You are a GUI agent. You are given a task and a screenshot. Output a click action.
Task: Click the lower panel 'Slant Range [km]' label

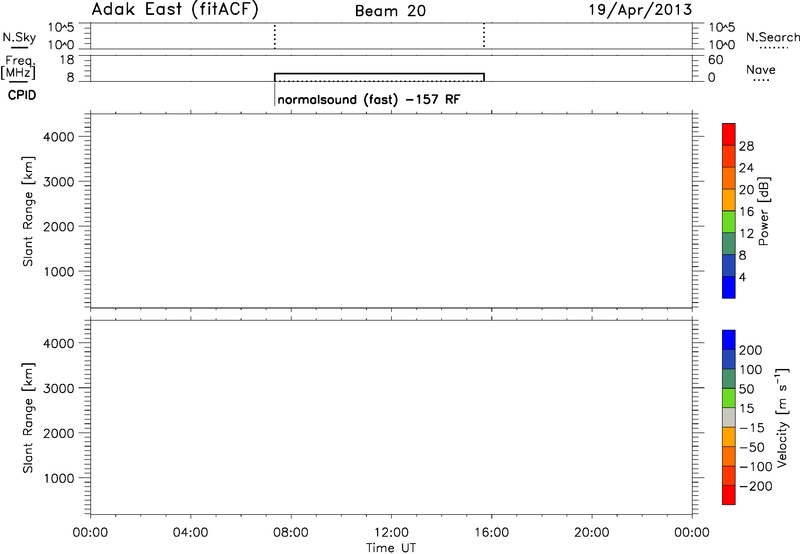(28, 418)
